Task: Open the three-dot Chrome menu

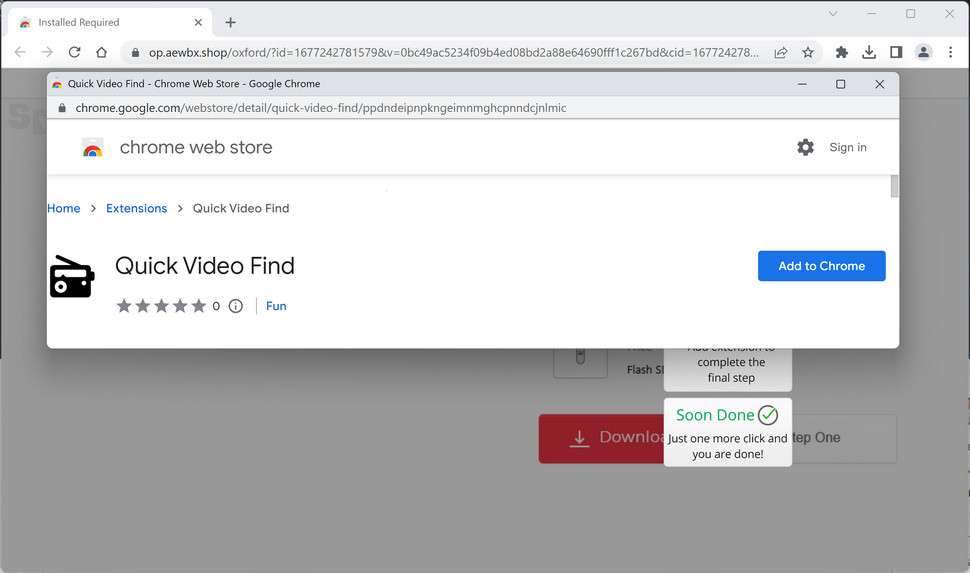Action: click(x=951, y=53)
